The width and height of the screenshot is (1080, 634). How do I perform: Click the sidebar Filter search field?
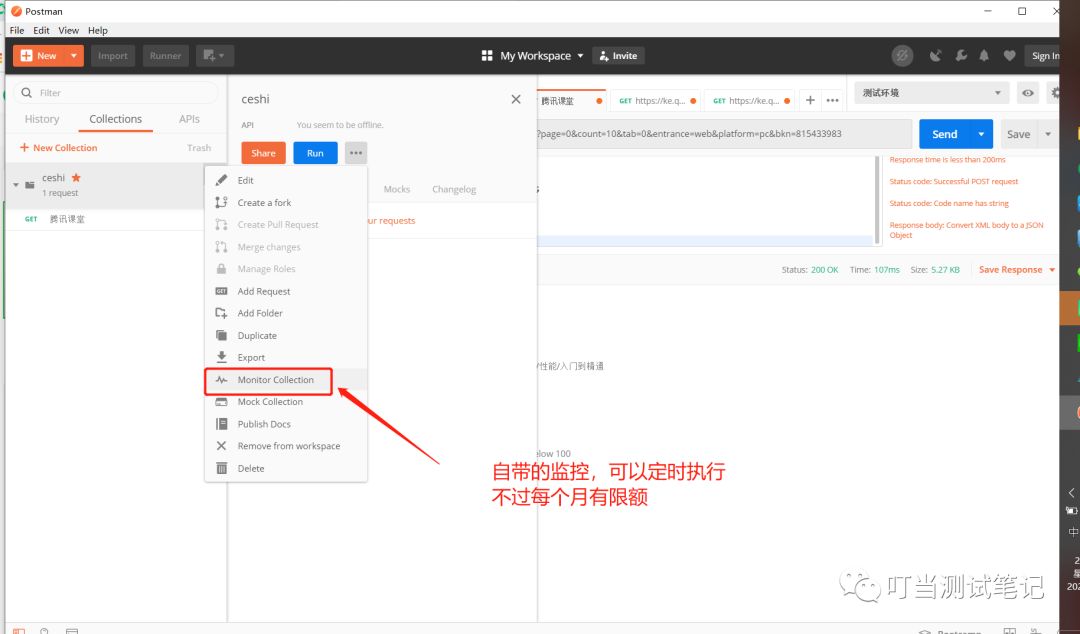click(116, 92)
